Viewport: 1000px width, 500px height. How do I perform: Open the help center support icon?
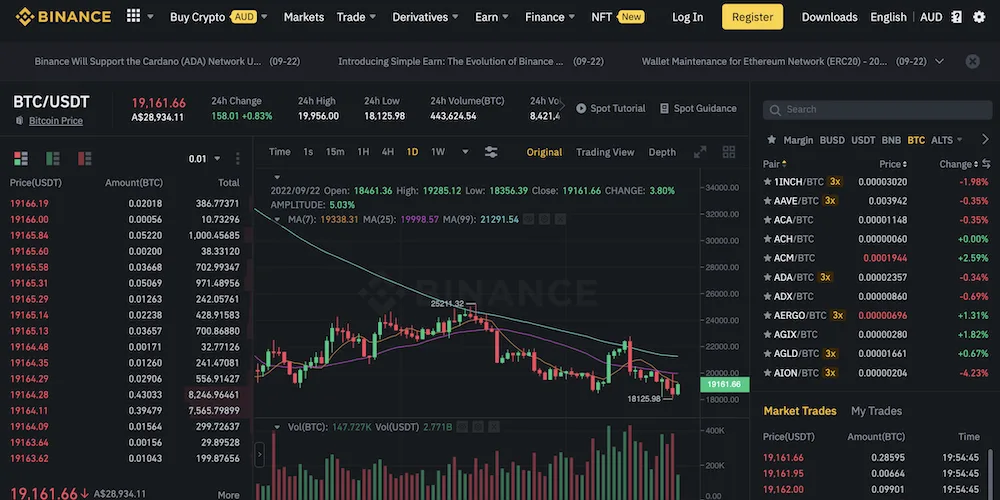coord(957,17)
